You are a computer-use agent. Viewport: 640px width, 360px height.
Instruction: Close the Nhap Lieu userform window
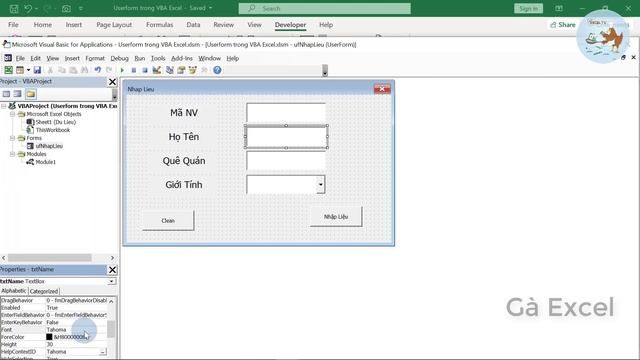[382, 89]
